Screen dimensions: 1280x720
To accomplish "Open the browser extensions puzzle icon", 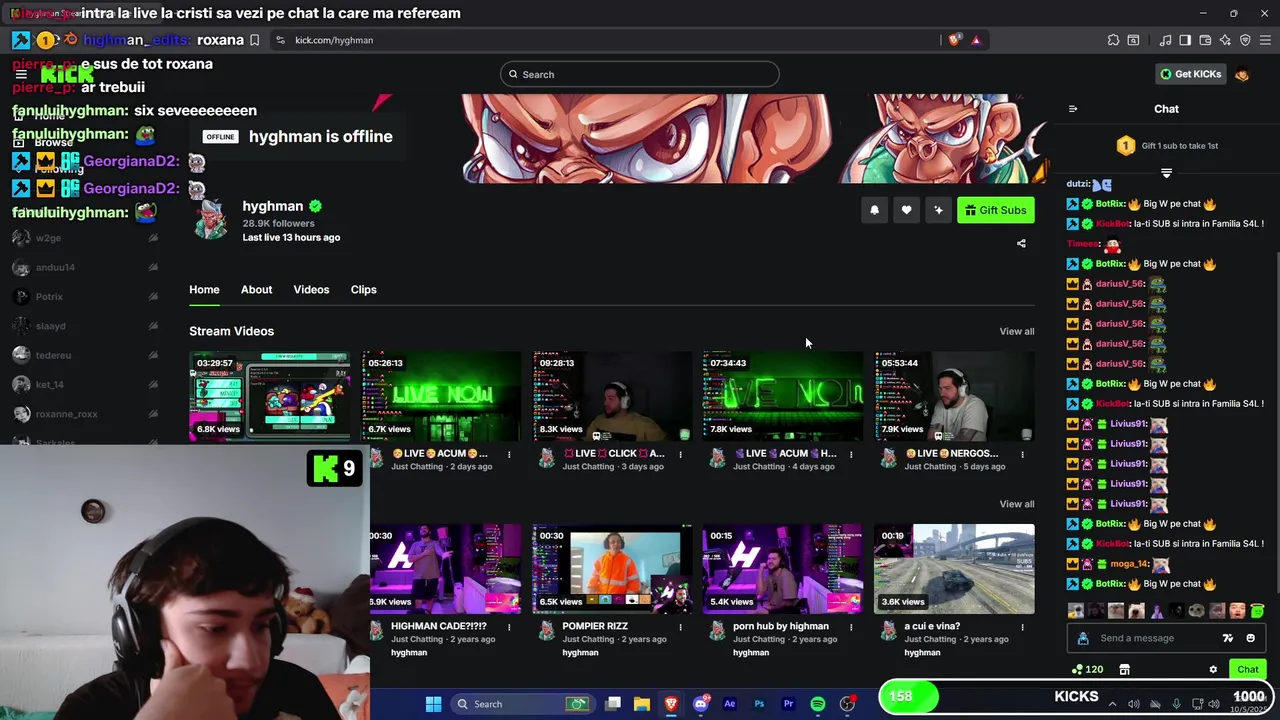I will pos(1113,40).
